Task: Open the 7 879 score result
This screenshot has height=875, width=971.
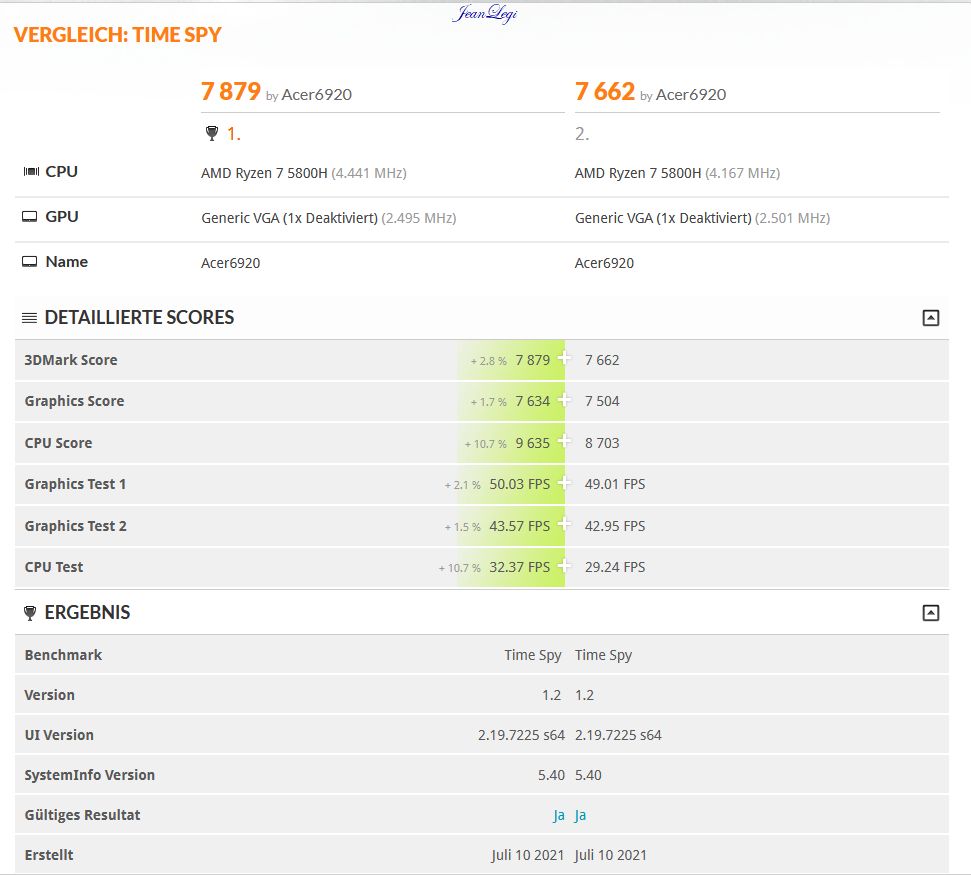Action: [231, 92]
